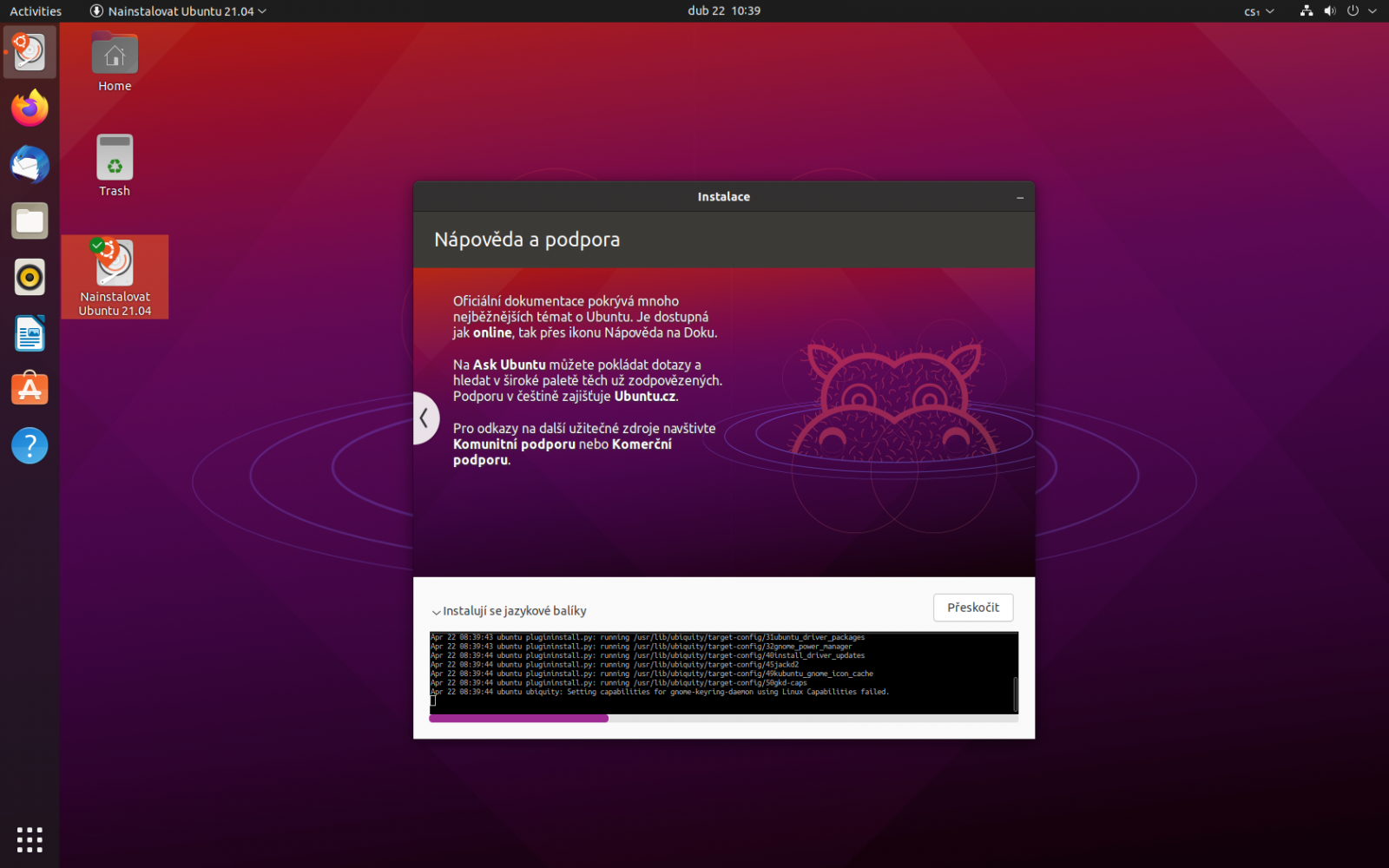This screenshot has width=1389, height=868.
Task: Click the language installation progress bar
Action: tap(722, 718)
